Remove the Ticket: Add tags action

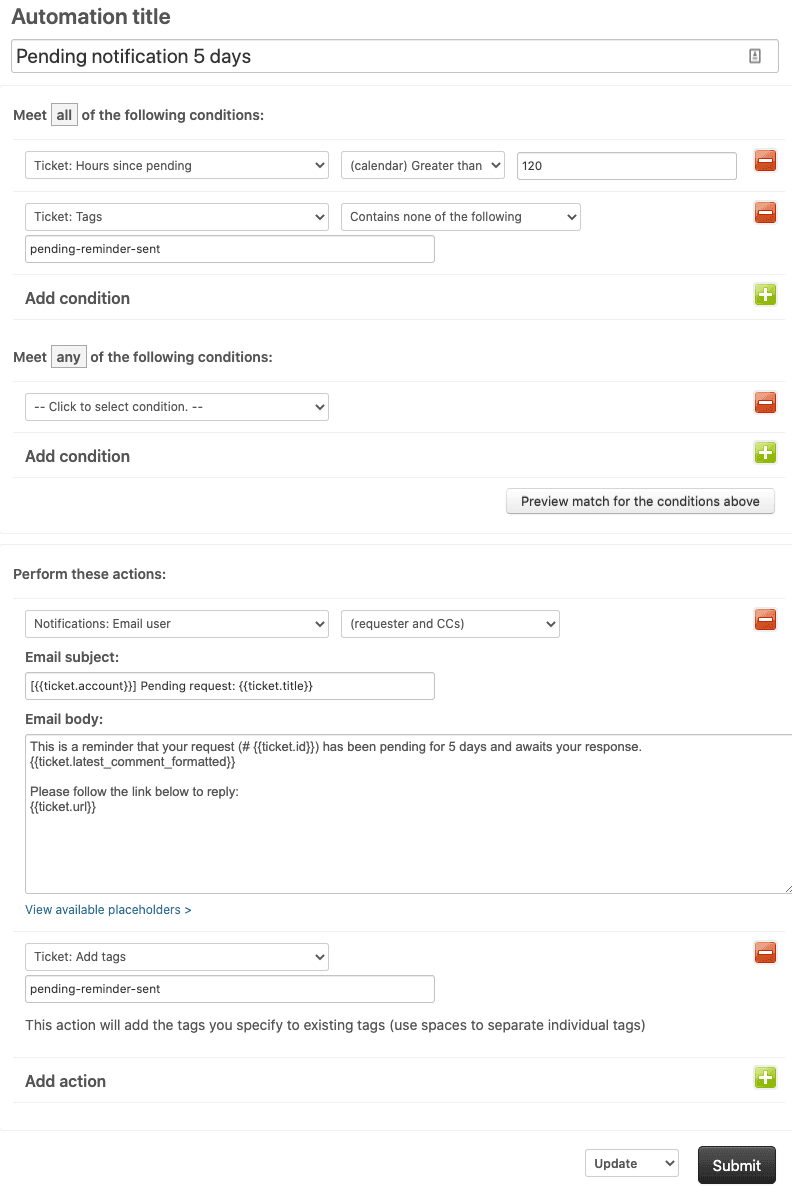tap(765, 953)
